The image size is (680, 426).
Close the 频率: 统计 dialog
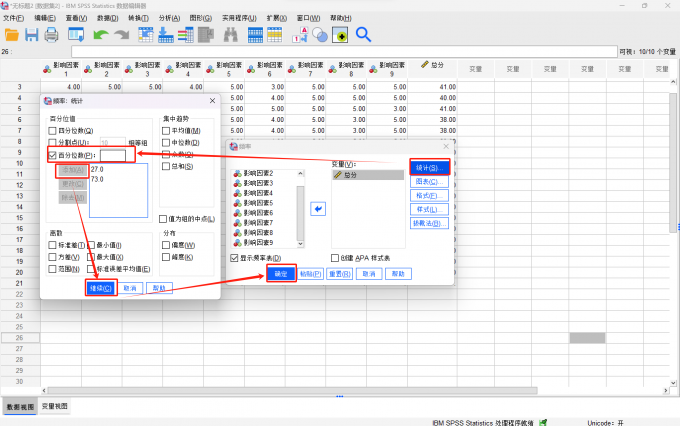pos(212,101)
